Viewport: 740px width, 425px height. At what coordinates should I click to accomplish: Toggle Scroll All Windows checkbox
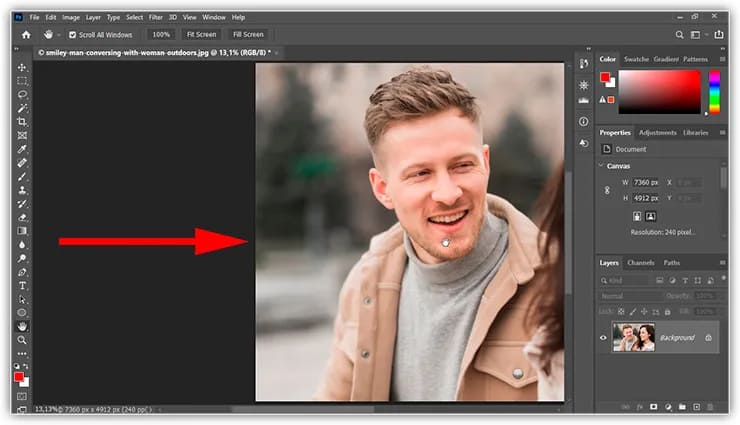(73, 35)
